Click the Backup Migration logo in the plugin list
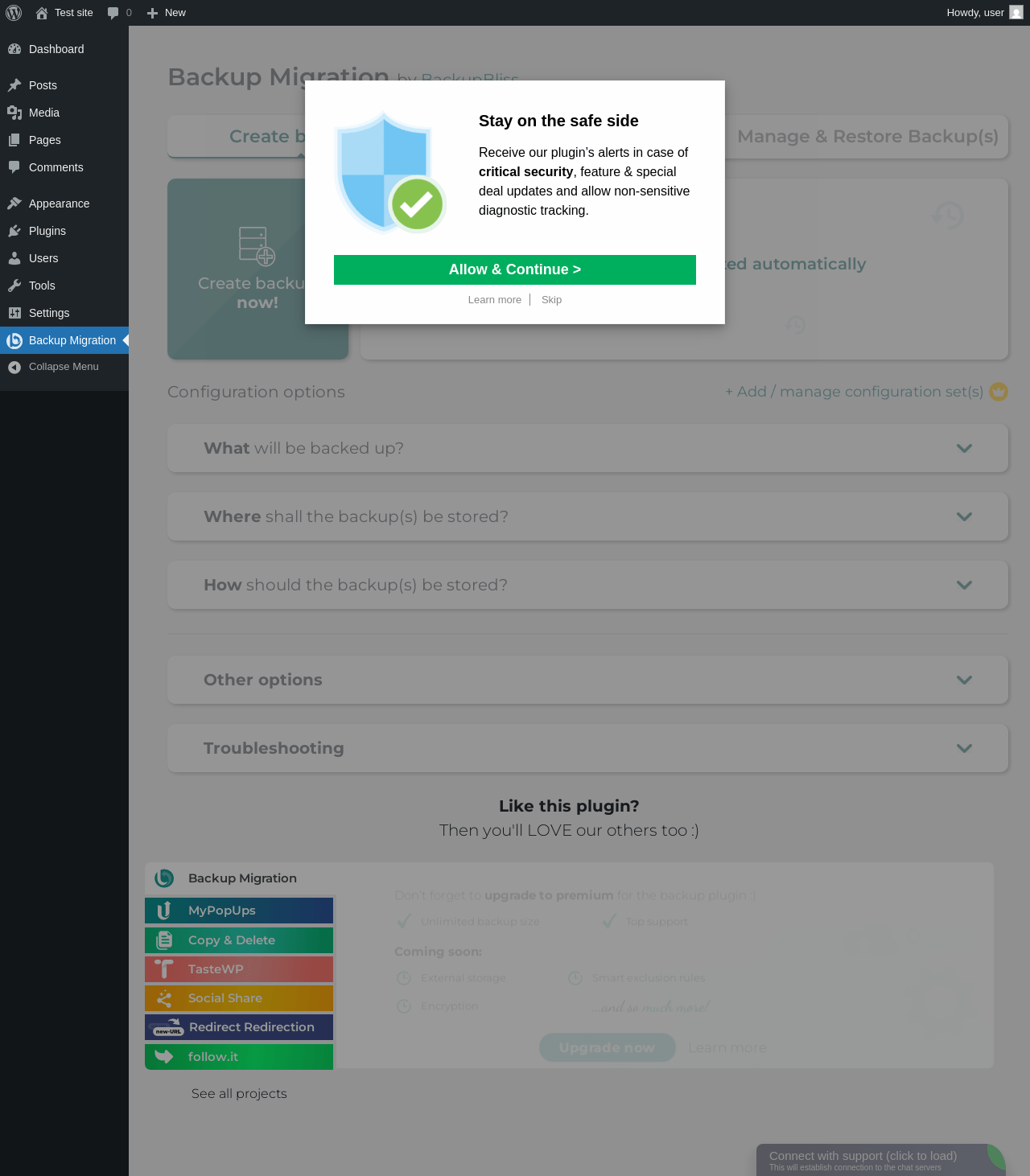This screenshot has height=1176, width=1030. (164, 878)
